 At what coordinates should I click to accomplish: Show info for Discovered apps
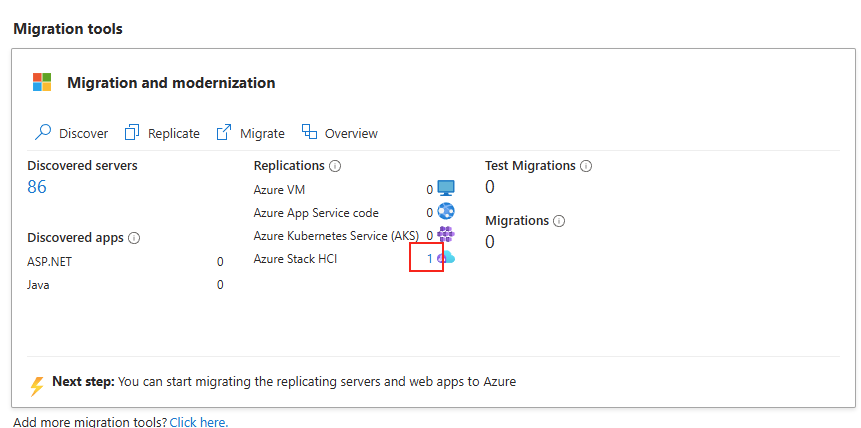(x=134, y=238)
